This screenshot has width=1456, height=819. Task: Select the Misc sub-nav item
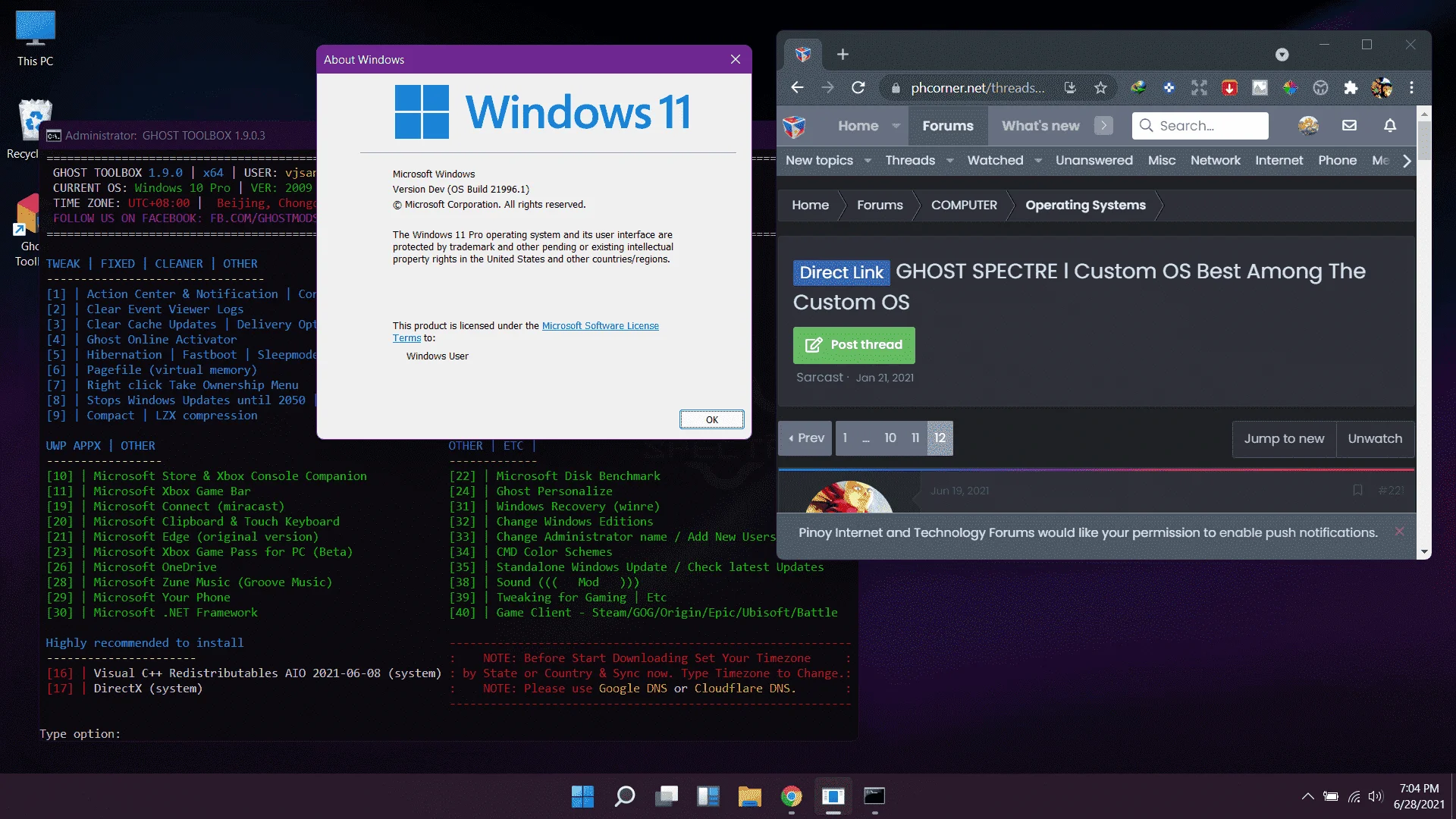(x=1161, y=161)
